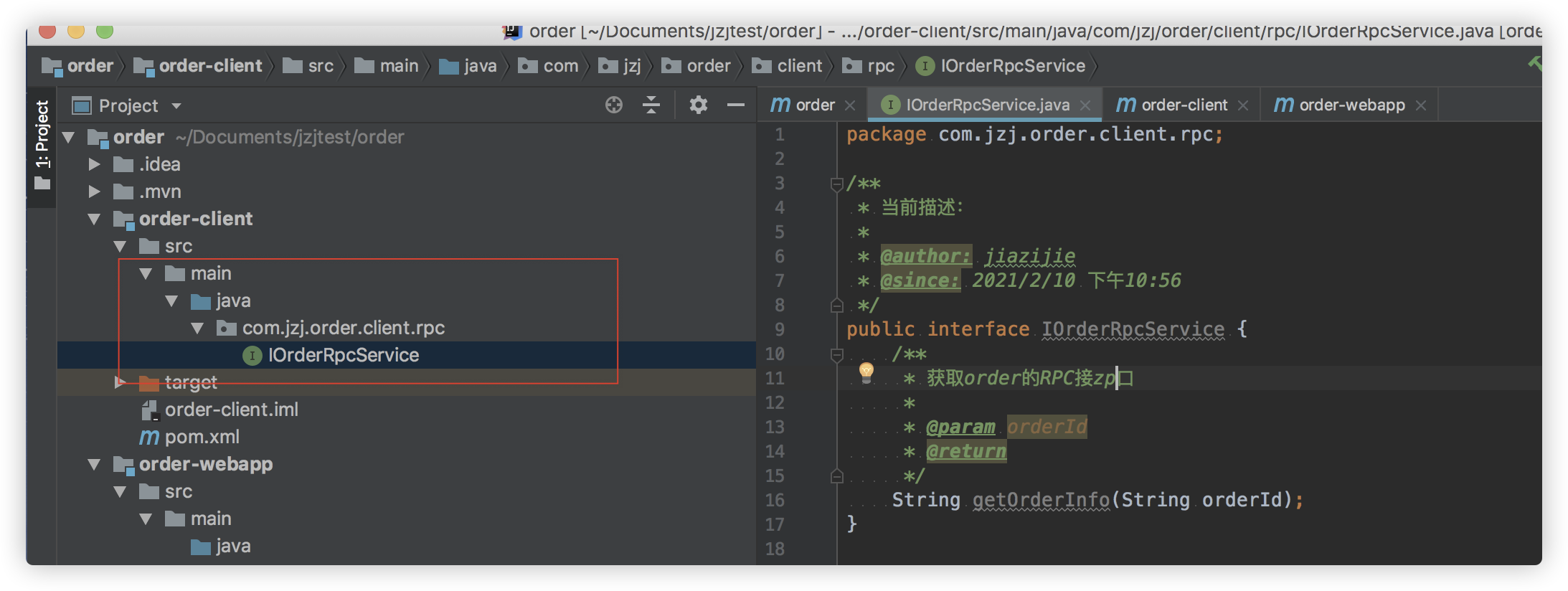Click the package icon for com.jzj.order.client.rpc
The image size is (1568, 591).
(x=226, y=328)
